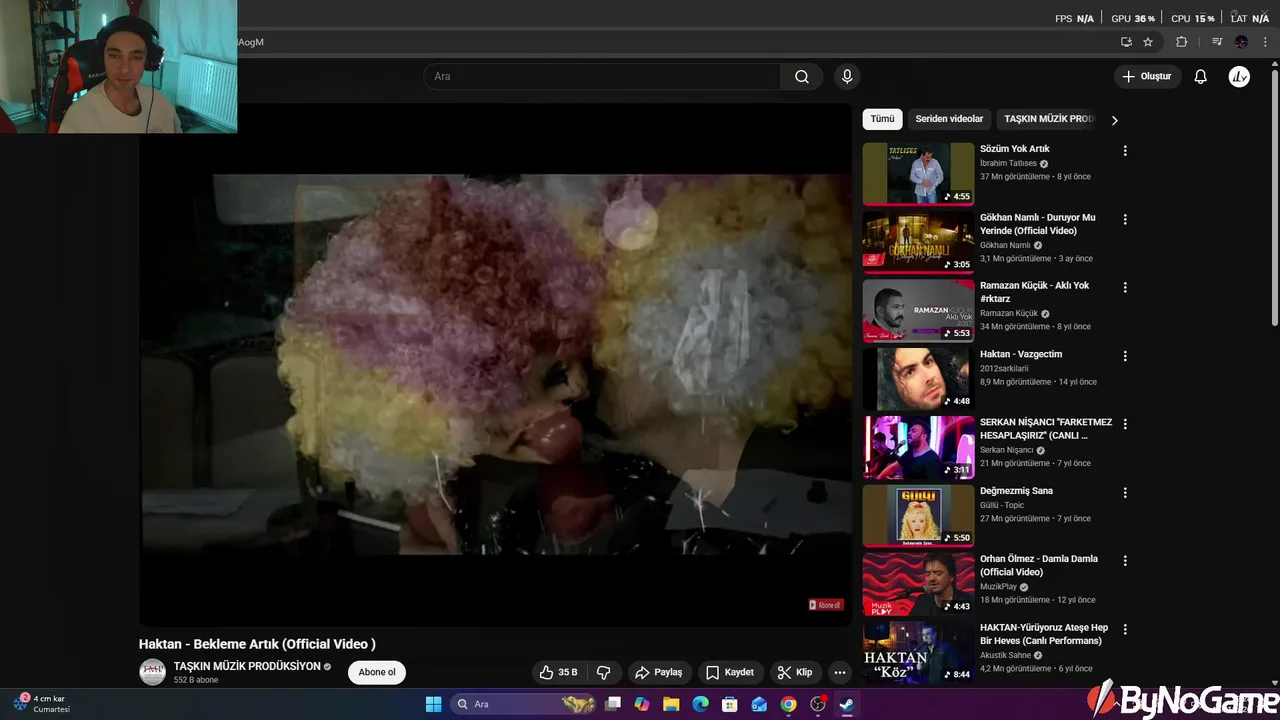
Task: Open the weather widget showing 4 cm kar
Action: (42, 704)
